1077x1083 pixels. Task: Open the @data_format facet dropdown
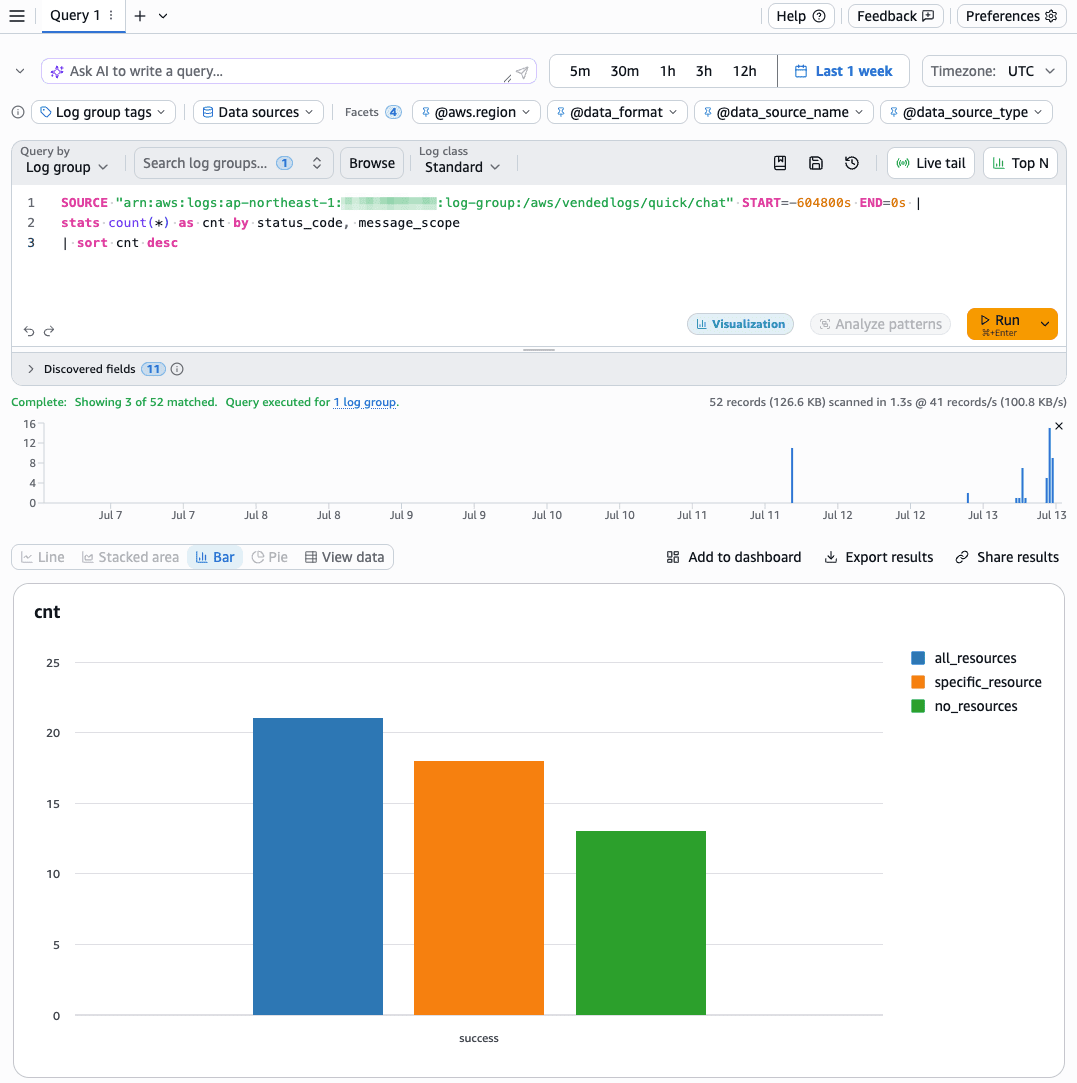pyautogui.click(x=617, y=112)
